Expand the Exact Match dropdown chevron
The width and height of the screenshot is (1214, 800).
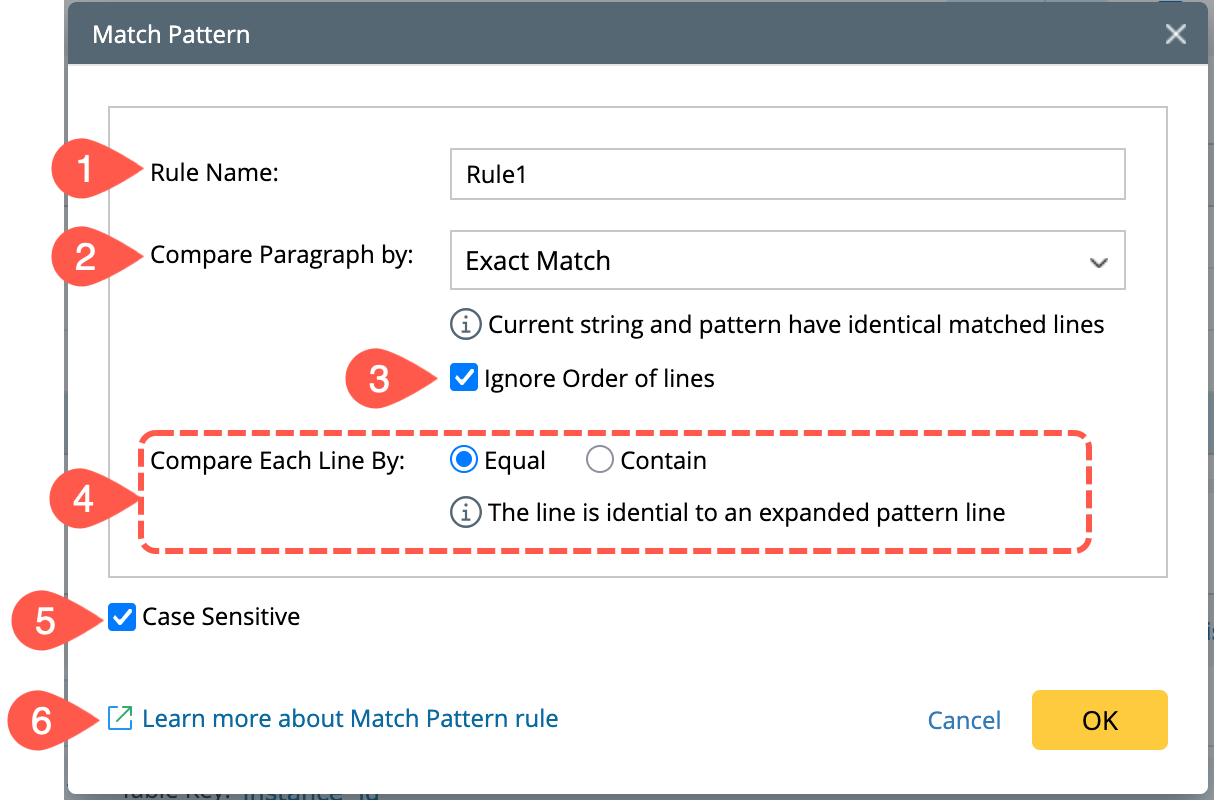tap(1098, 262)
